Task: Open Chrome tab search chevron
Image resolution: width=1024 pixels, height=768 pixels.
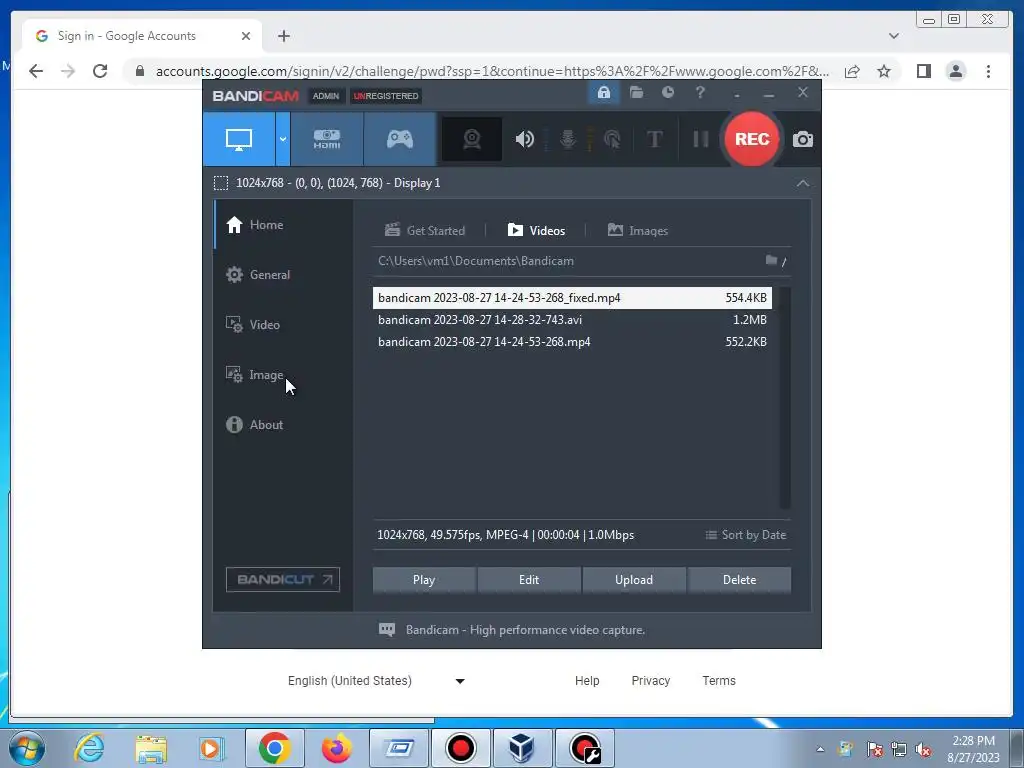Action: click(894, 36)
